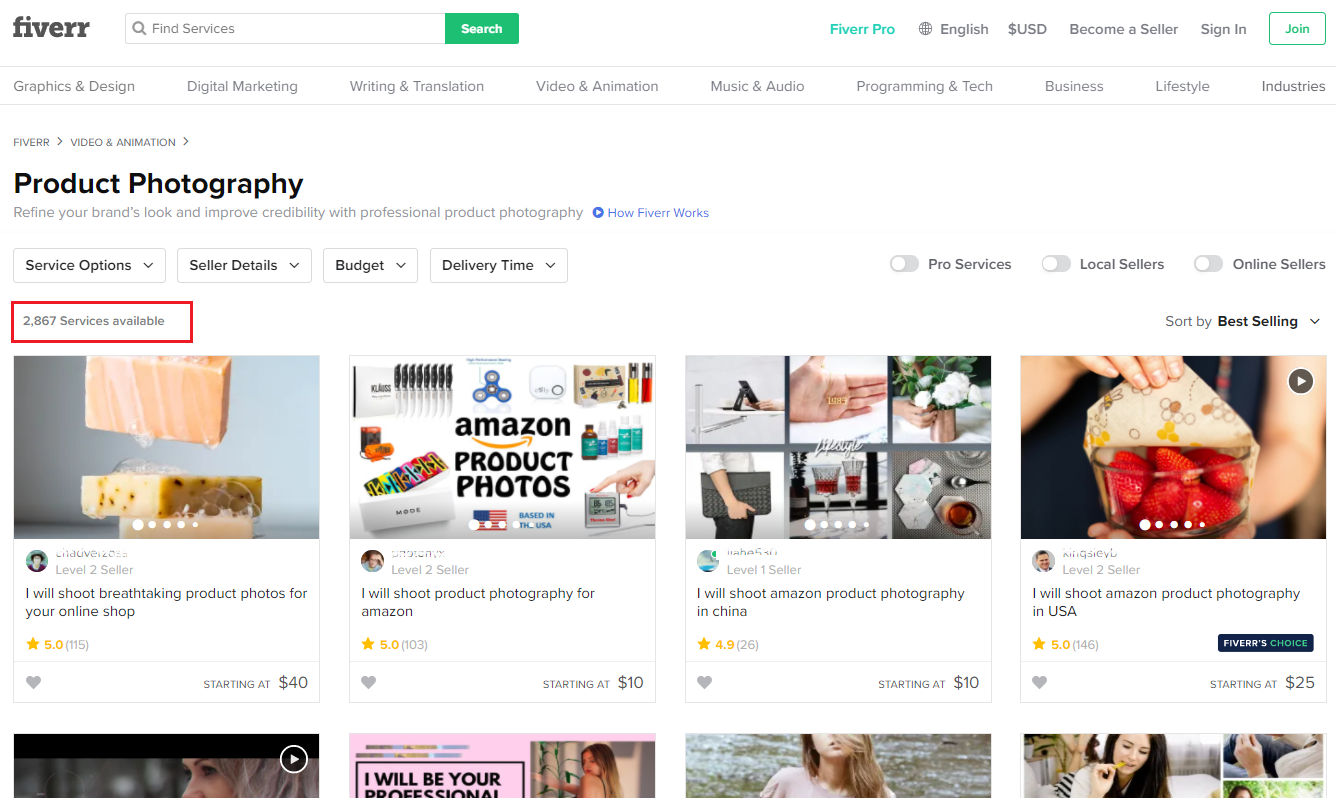The image size is (1336, 798).
Task: Click the play icon on the bottom-left gig
Action: pos(294,759)
